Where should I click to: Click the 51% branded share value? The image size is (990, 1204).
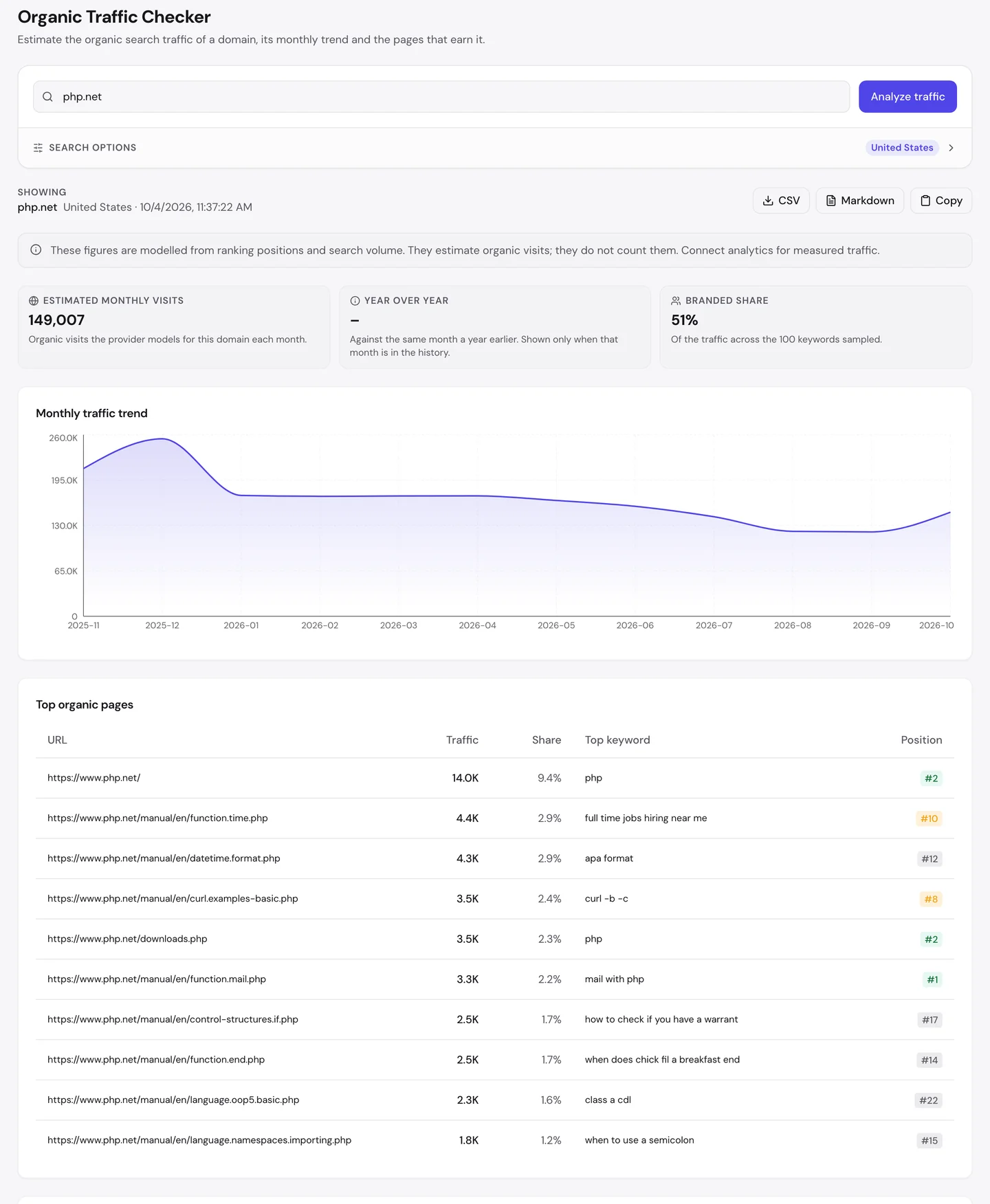[685, 320]
